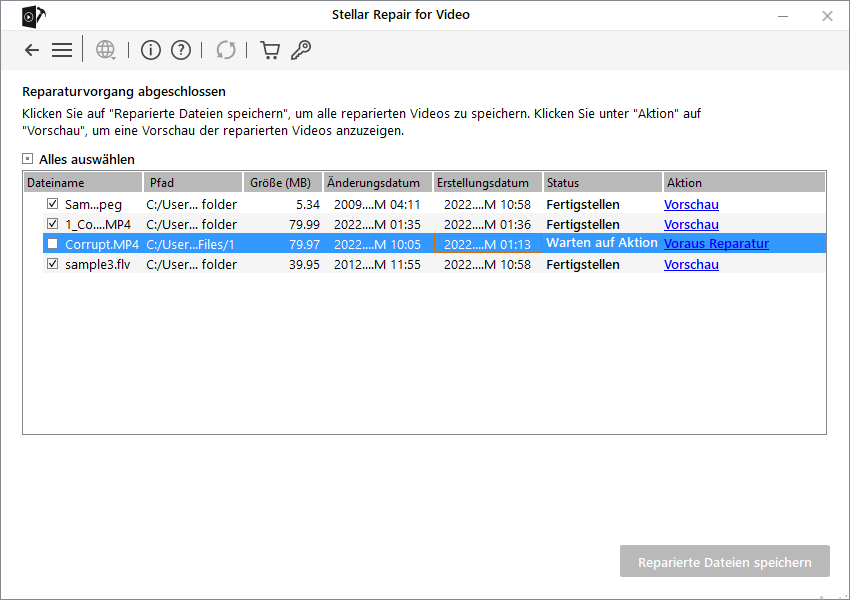The width and height of the screenshot is (850, 600).
Task: Click the info (about) icon
Action: [x=151, y=50]
